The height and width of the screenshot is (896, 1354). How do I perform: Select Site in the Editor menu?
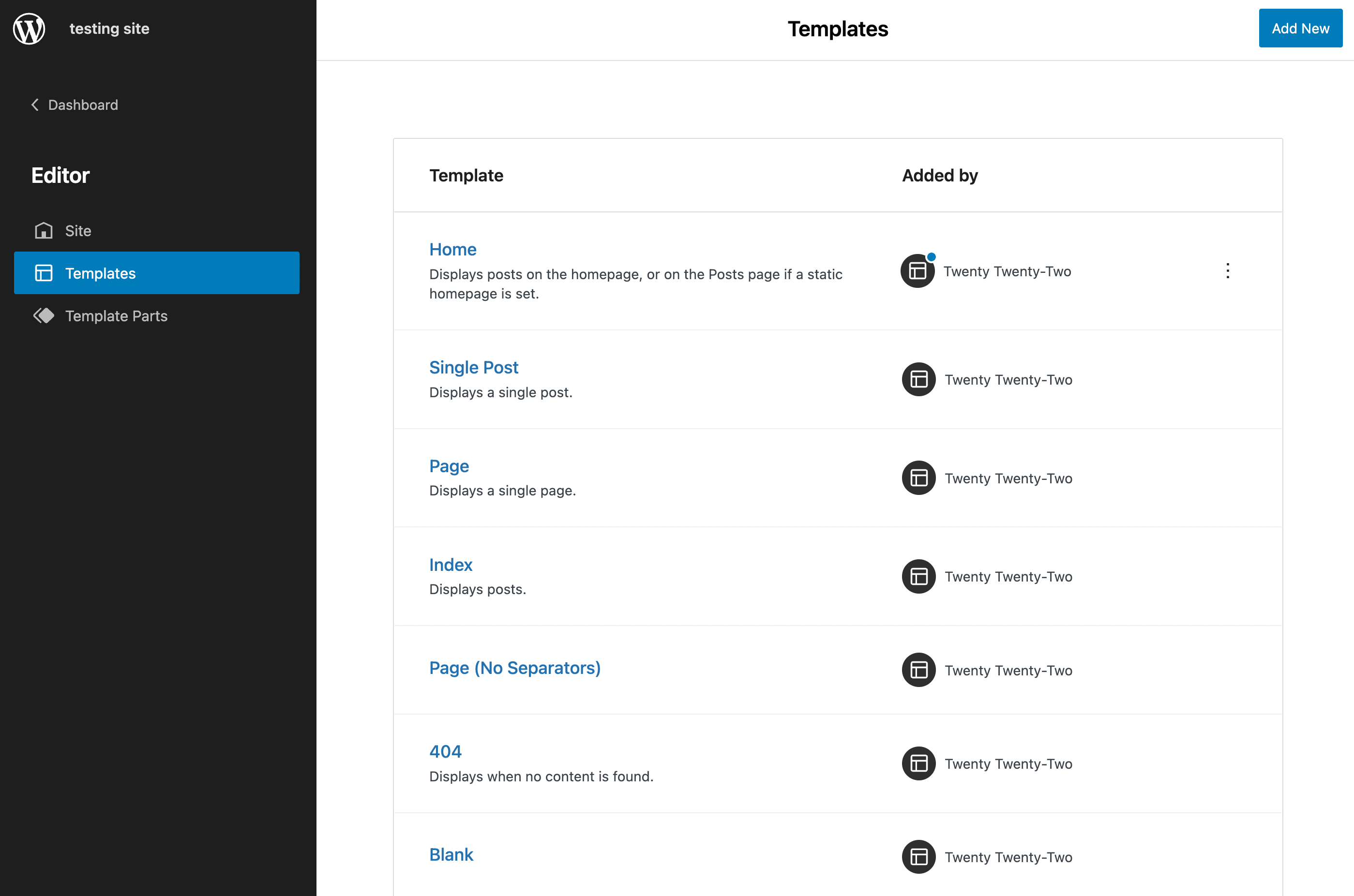pos(78,231)
